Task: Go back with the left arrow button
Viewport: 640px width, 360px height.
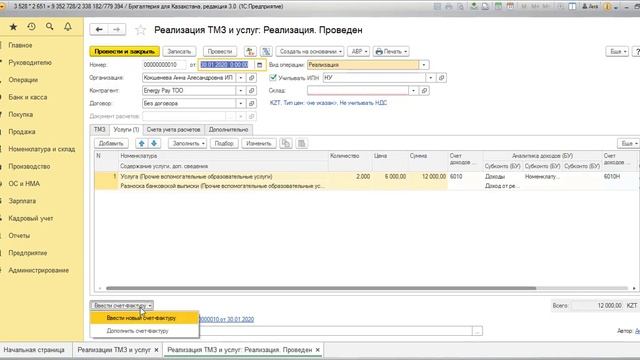Action: 99,29
